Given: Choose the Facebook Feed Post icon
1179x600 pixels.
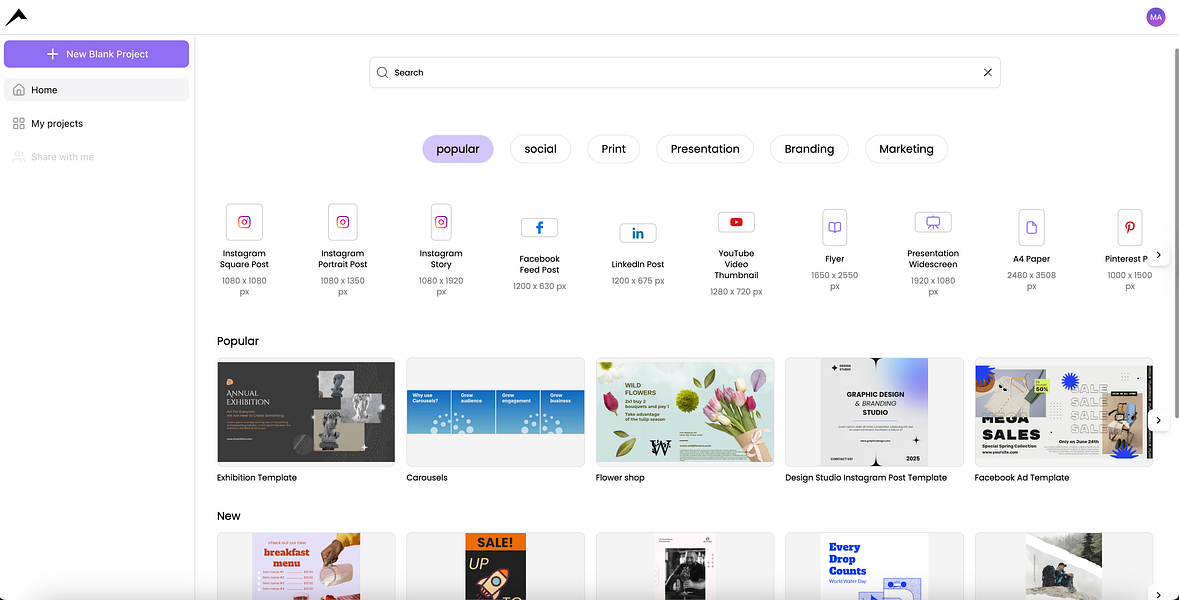Looking at the screenshot, I should tap(540, 227).
